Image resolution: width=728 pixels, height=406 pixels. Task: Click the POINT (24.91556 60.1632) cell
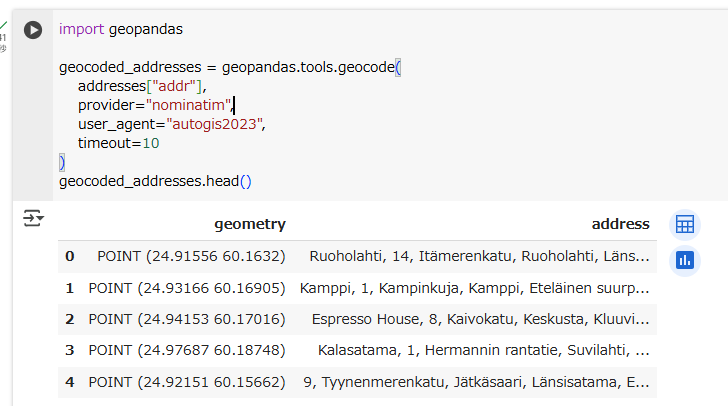click(x=191, y=256)
